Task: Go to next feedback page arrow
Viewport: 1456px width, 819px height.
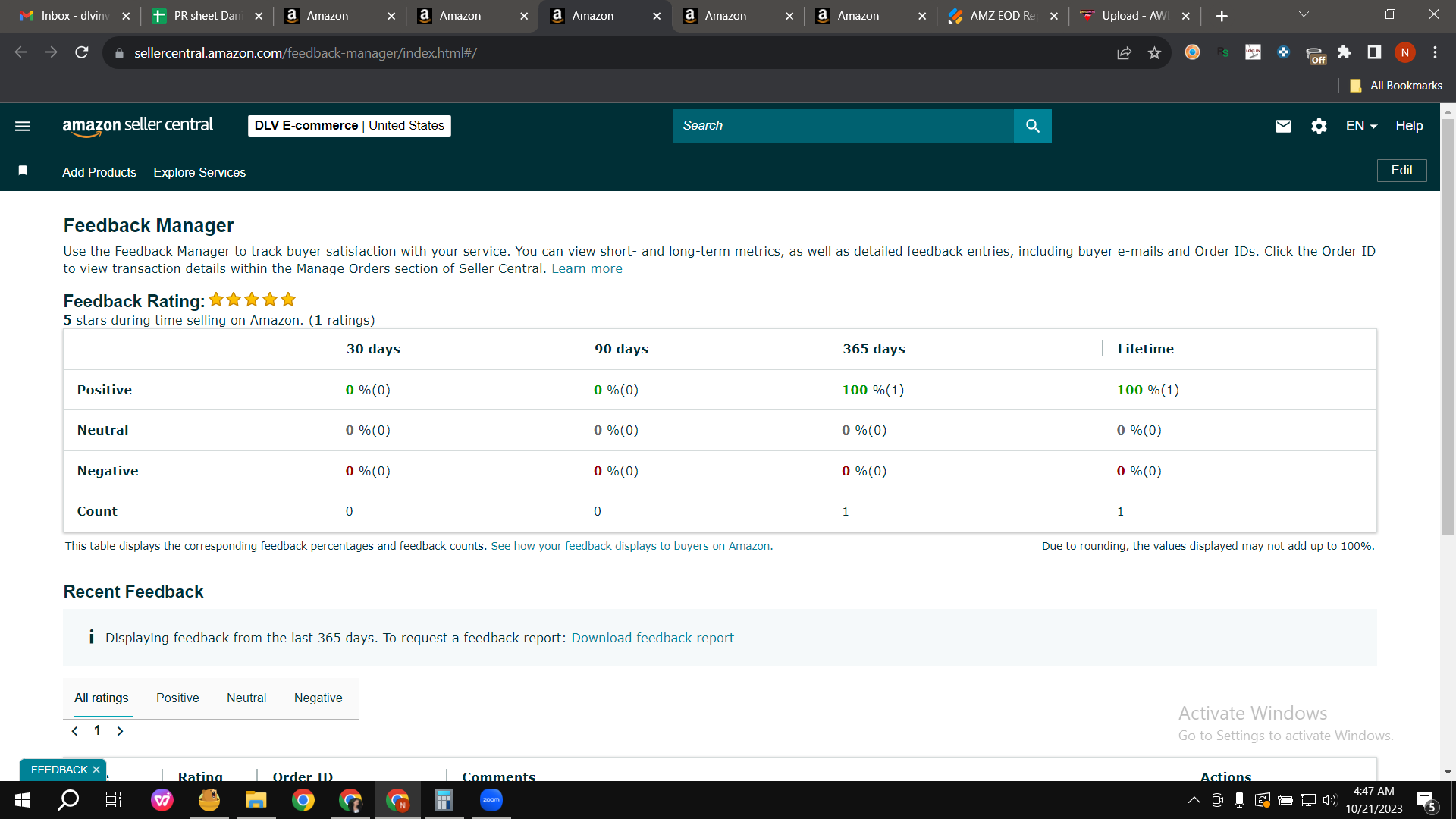Action: click(120, 731)
